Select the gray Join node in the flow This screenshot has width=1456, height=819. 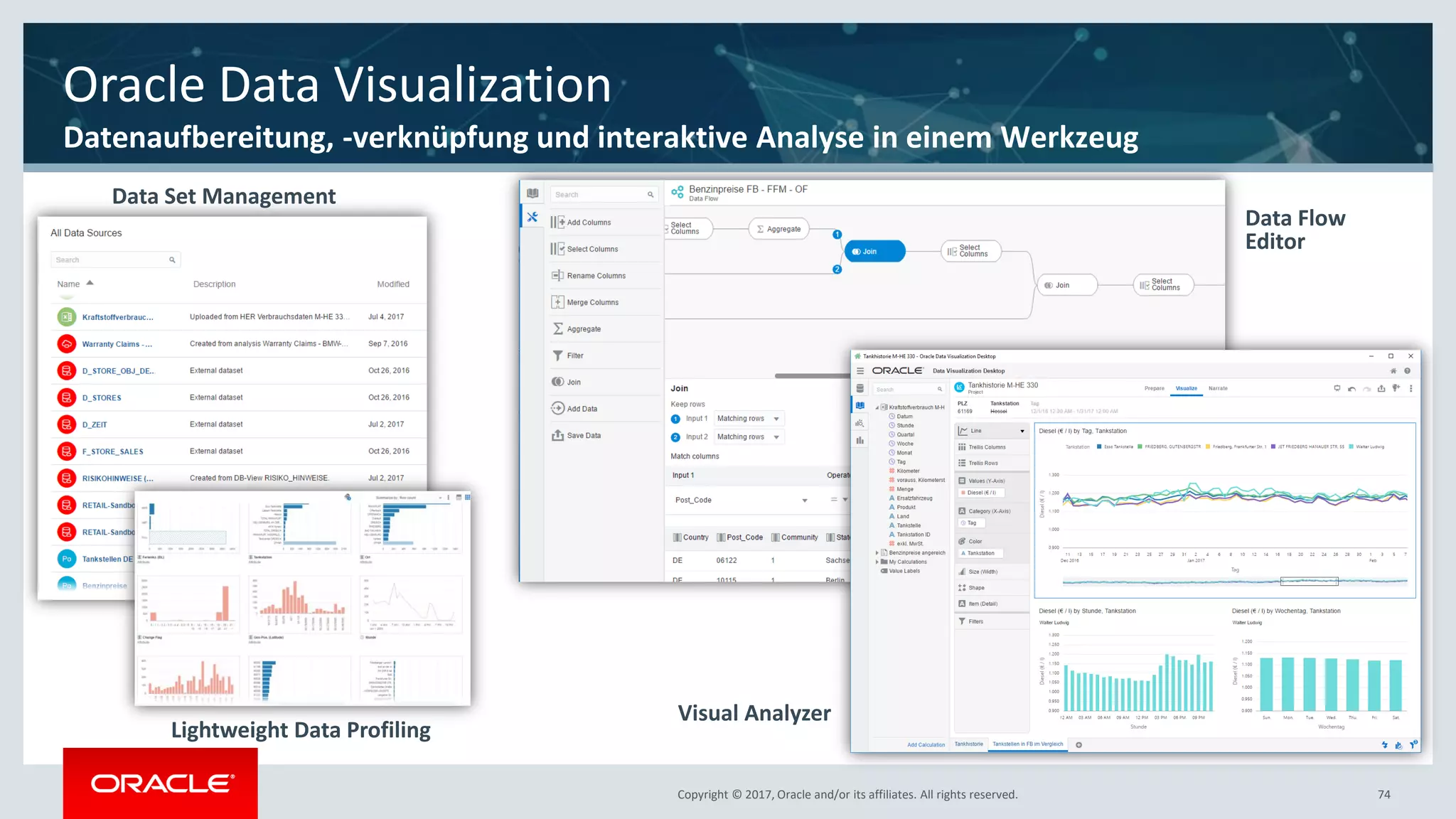pyautogui.click(x=1067, y=285)
